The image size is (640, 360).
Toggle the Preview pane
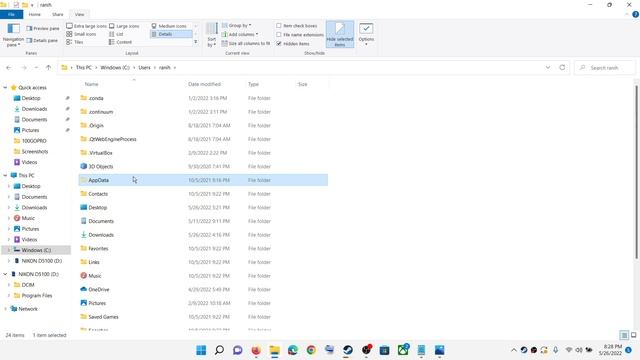pos(43,29)
